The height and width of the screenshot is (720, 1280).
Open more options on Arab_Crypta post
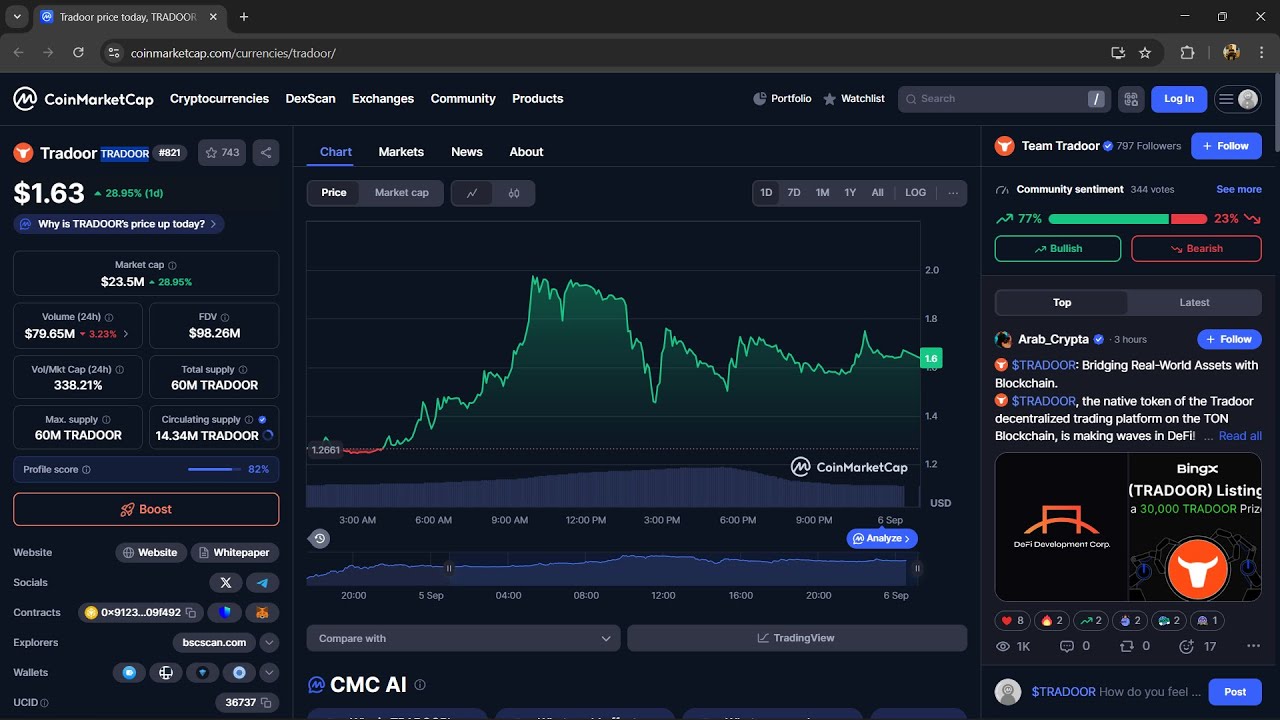coord(1253,646)
